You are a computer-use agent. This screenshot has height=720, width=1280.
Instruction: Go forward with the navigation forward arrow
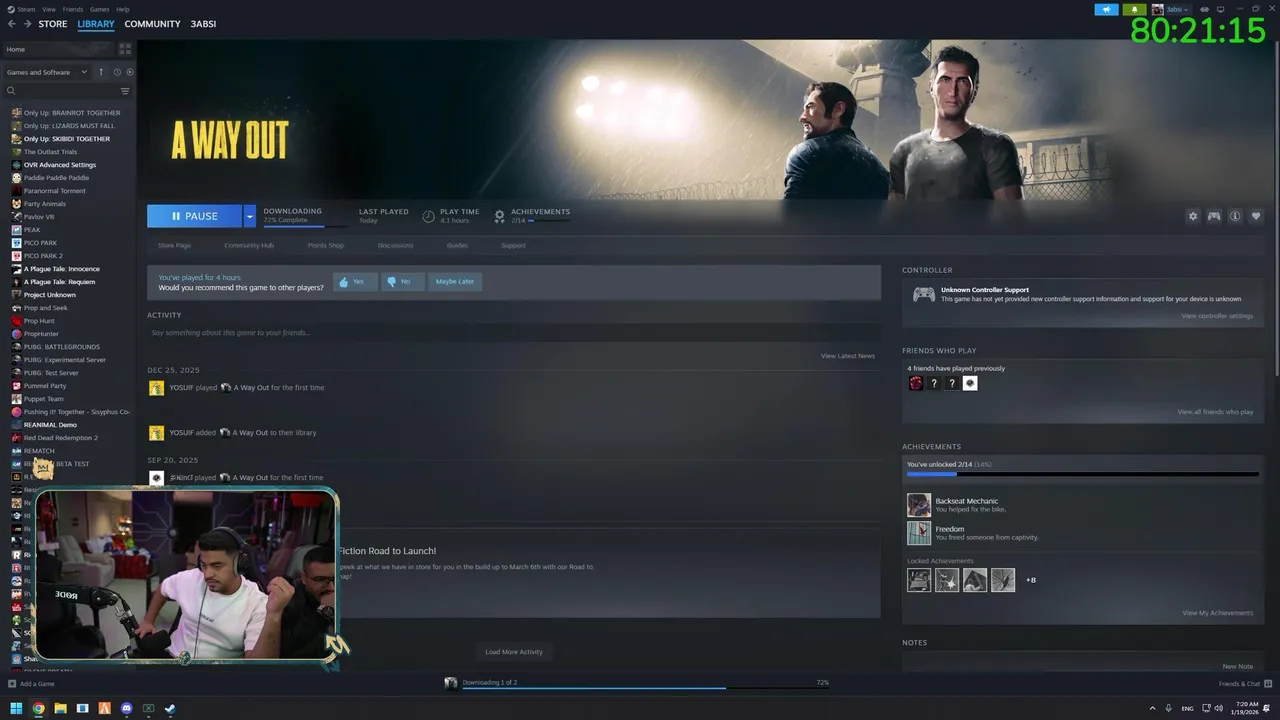27,24
